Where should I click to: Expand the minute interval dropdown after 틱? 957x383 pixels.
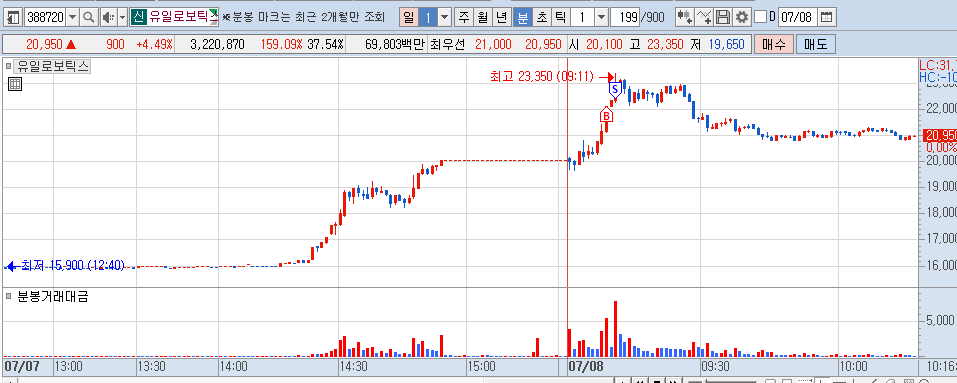(601, 17)
